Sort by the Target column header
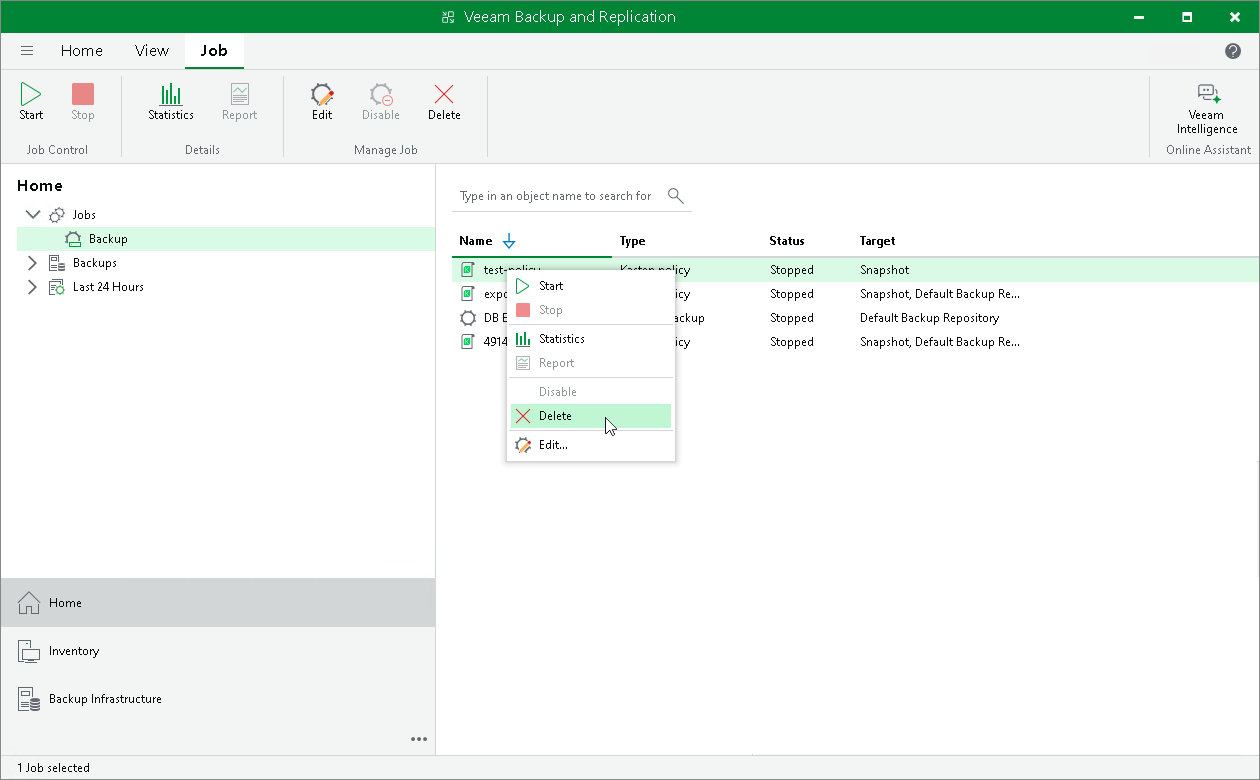 click(878, 241)
